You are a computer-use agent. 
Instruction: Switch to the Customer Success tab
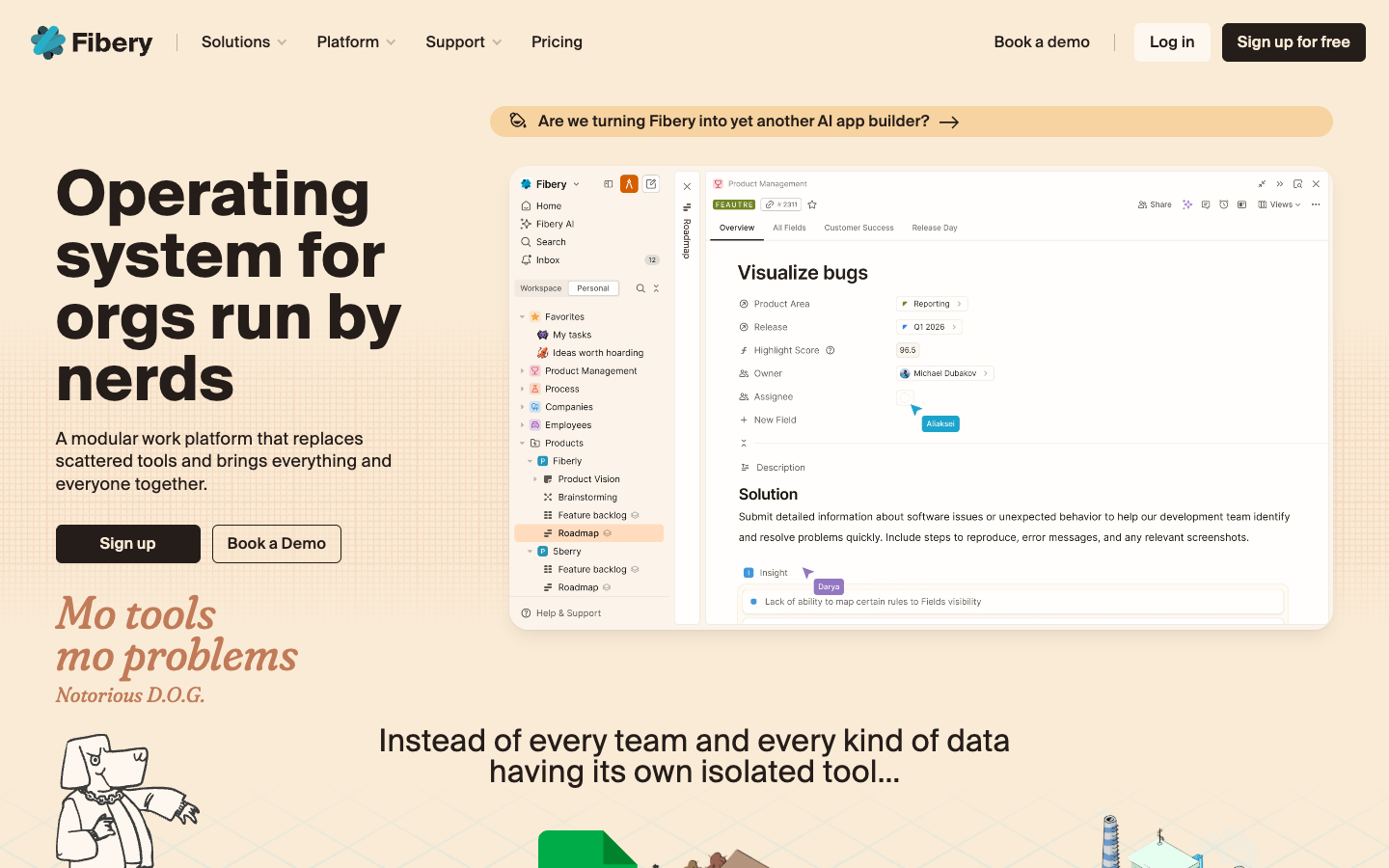pos(858,229)
